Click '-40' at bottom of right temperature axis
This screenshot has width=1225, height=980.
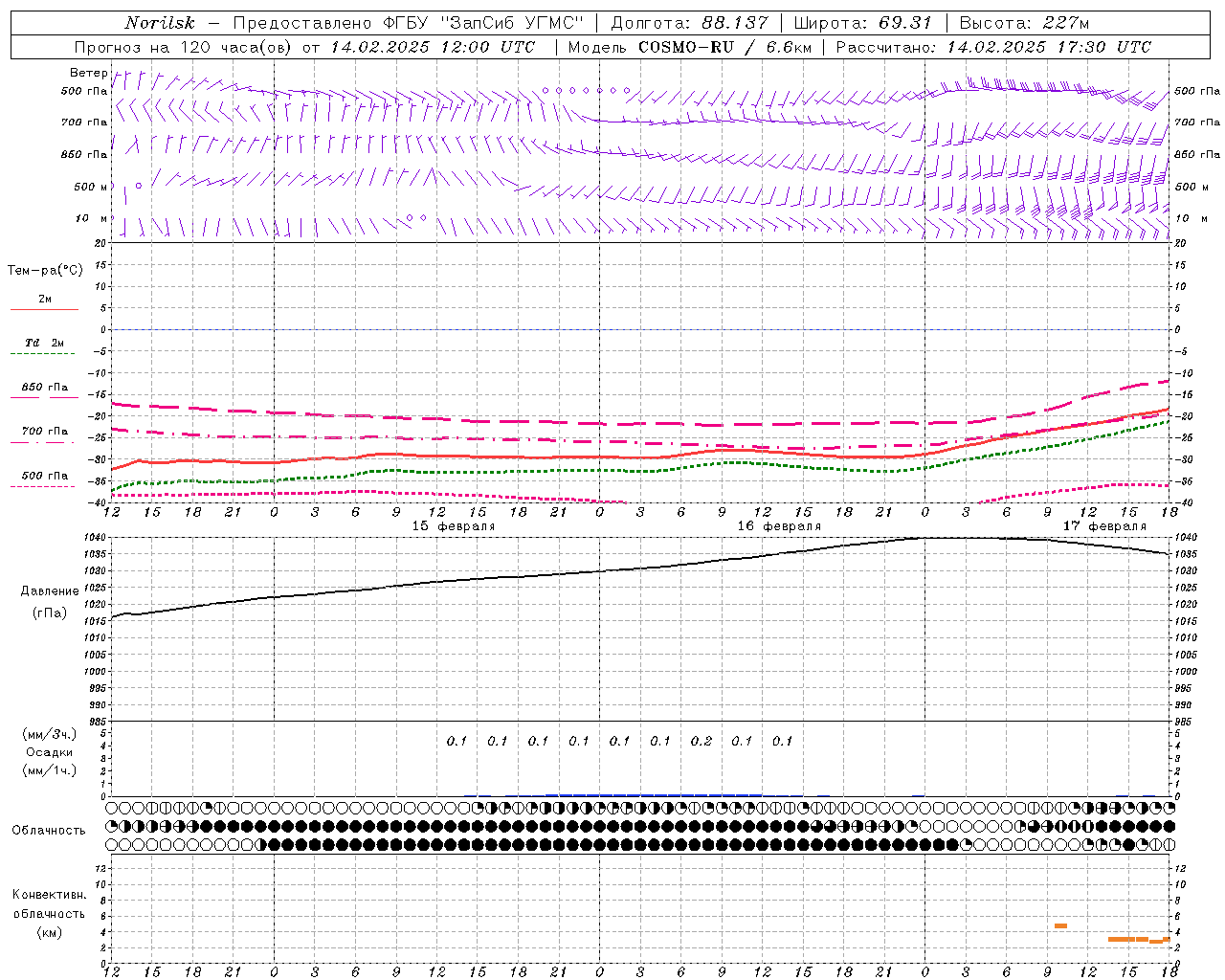[x=1183, y=503]
